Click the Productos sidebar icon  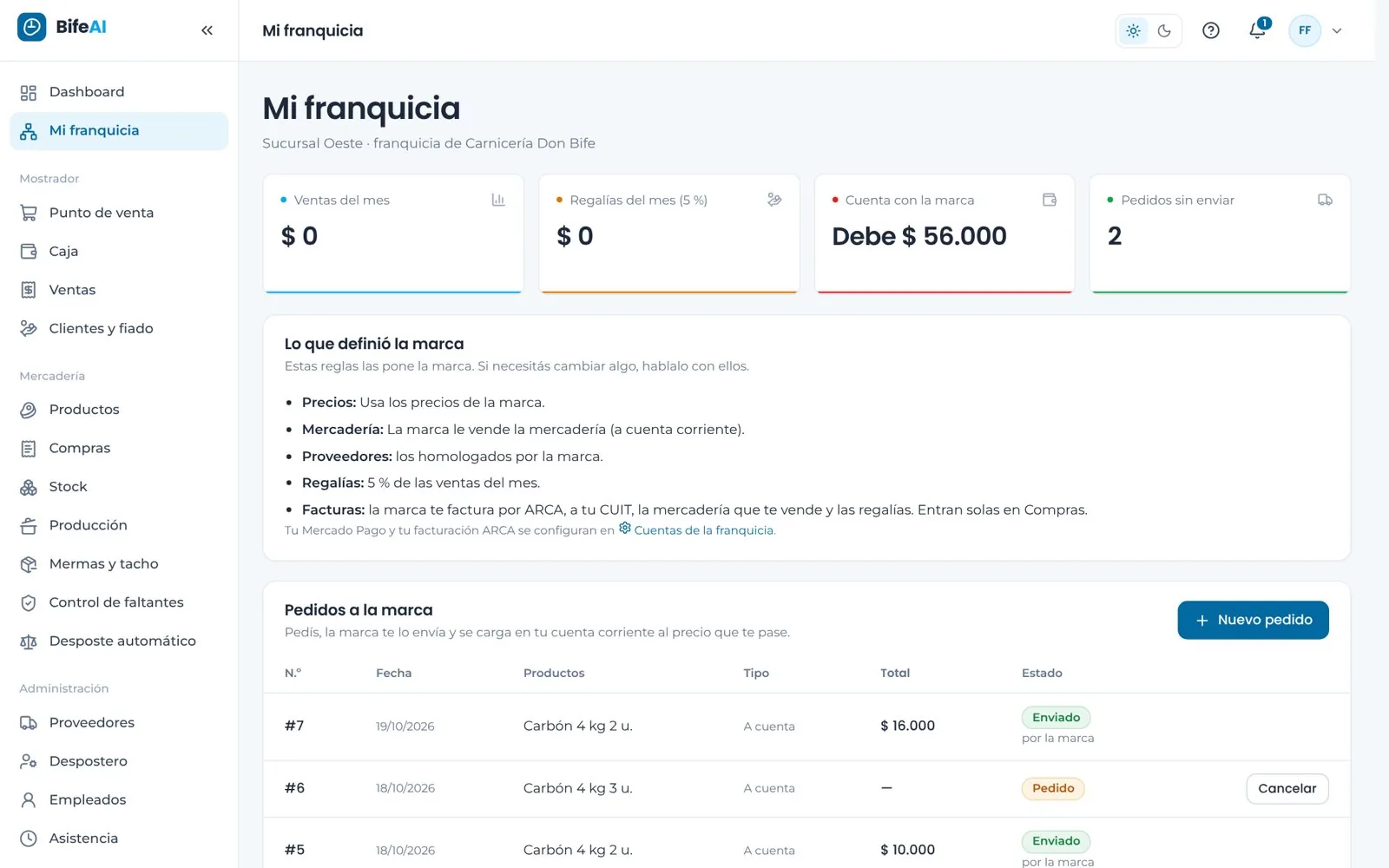29,410
